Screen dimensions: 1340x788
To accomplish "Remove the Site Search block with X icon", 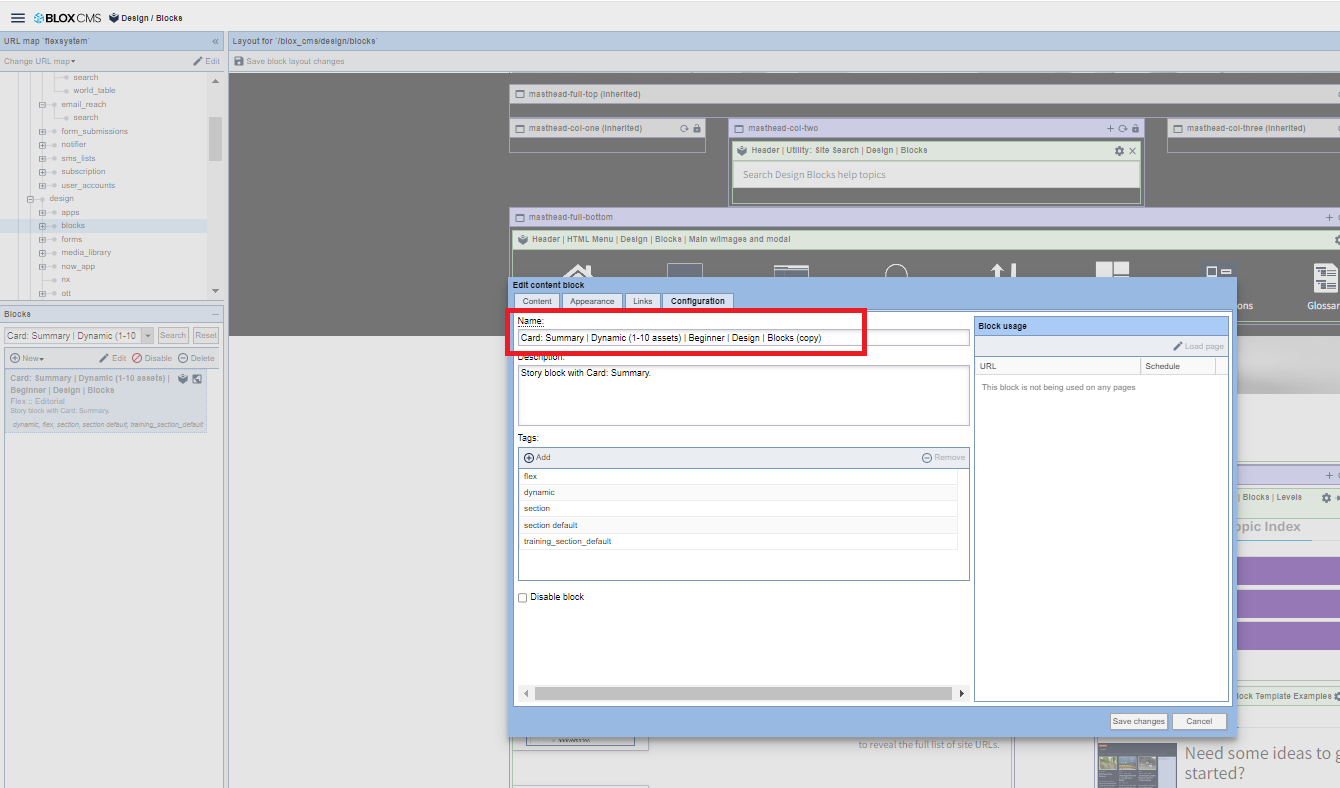I will 1133,151.
